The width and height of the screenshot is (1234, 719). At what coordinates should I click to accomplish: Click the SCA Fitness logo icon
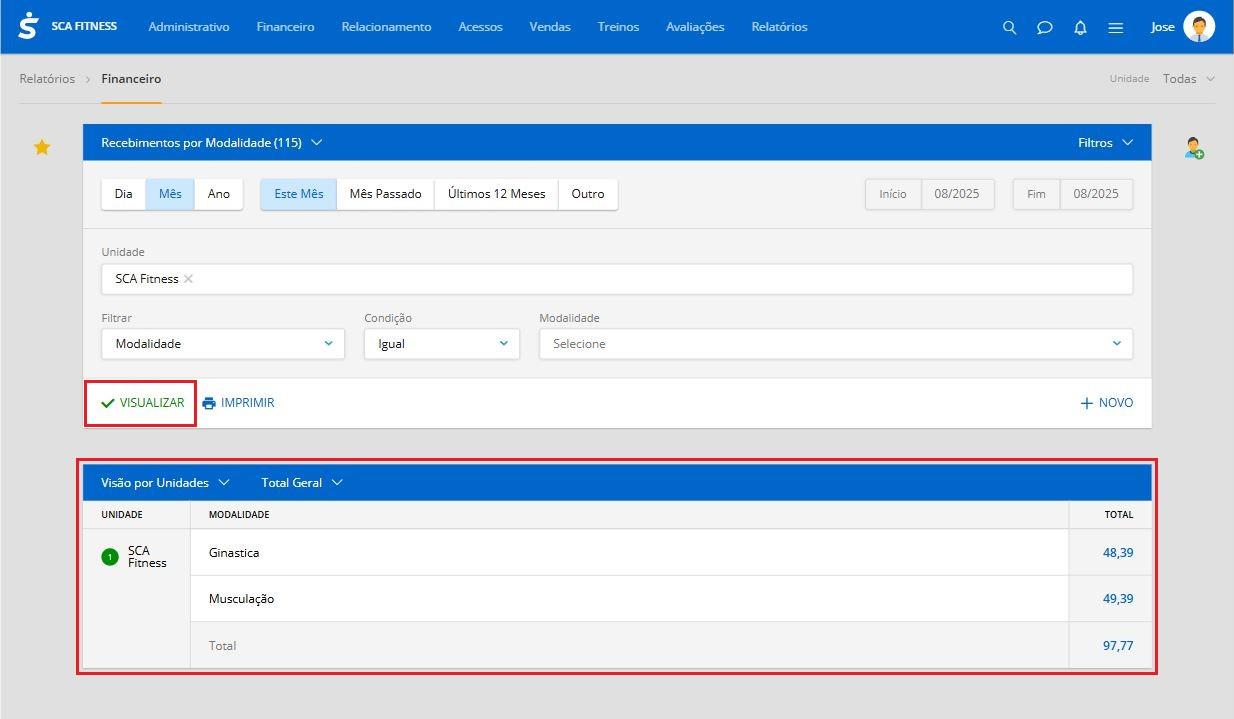28,26
